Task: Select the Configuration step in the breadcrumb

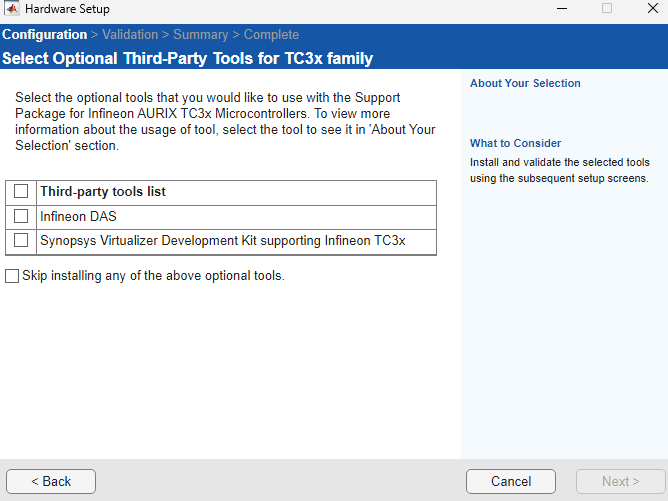Action: point(44,35)
